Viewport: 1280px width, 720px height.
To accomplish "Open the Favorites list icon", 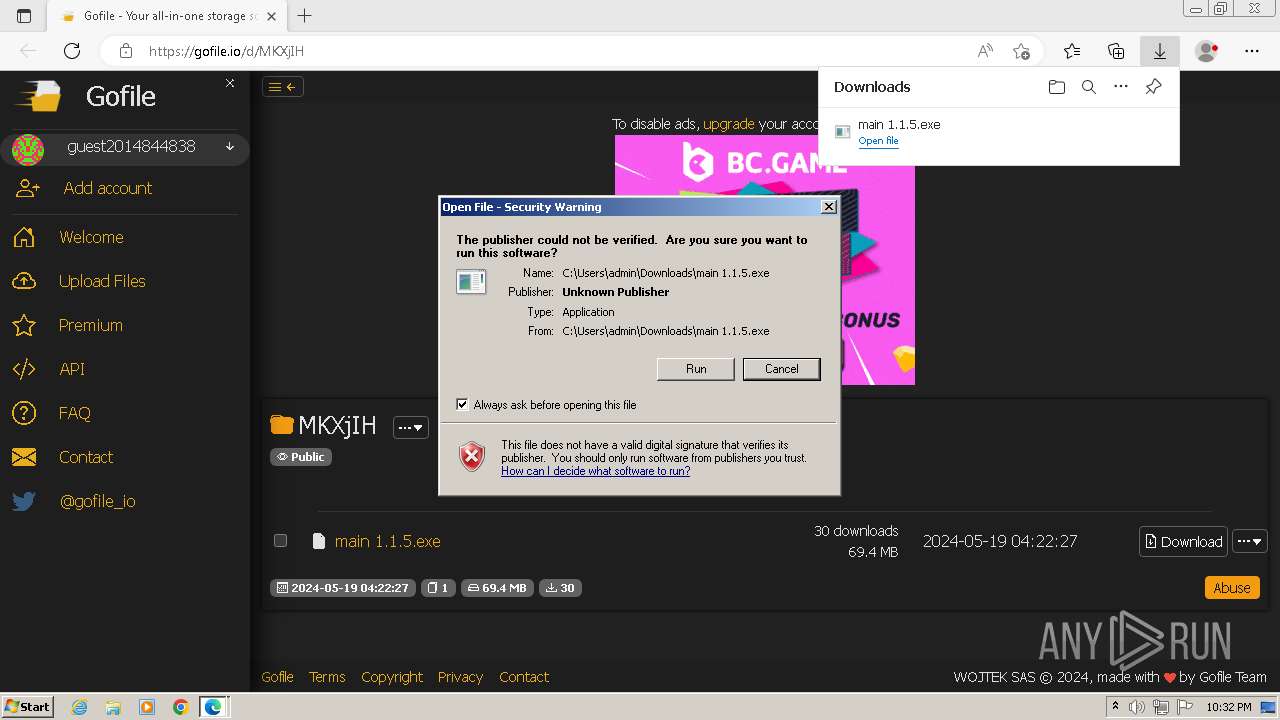I will 1072,51.
